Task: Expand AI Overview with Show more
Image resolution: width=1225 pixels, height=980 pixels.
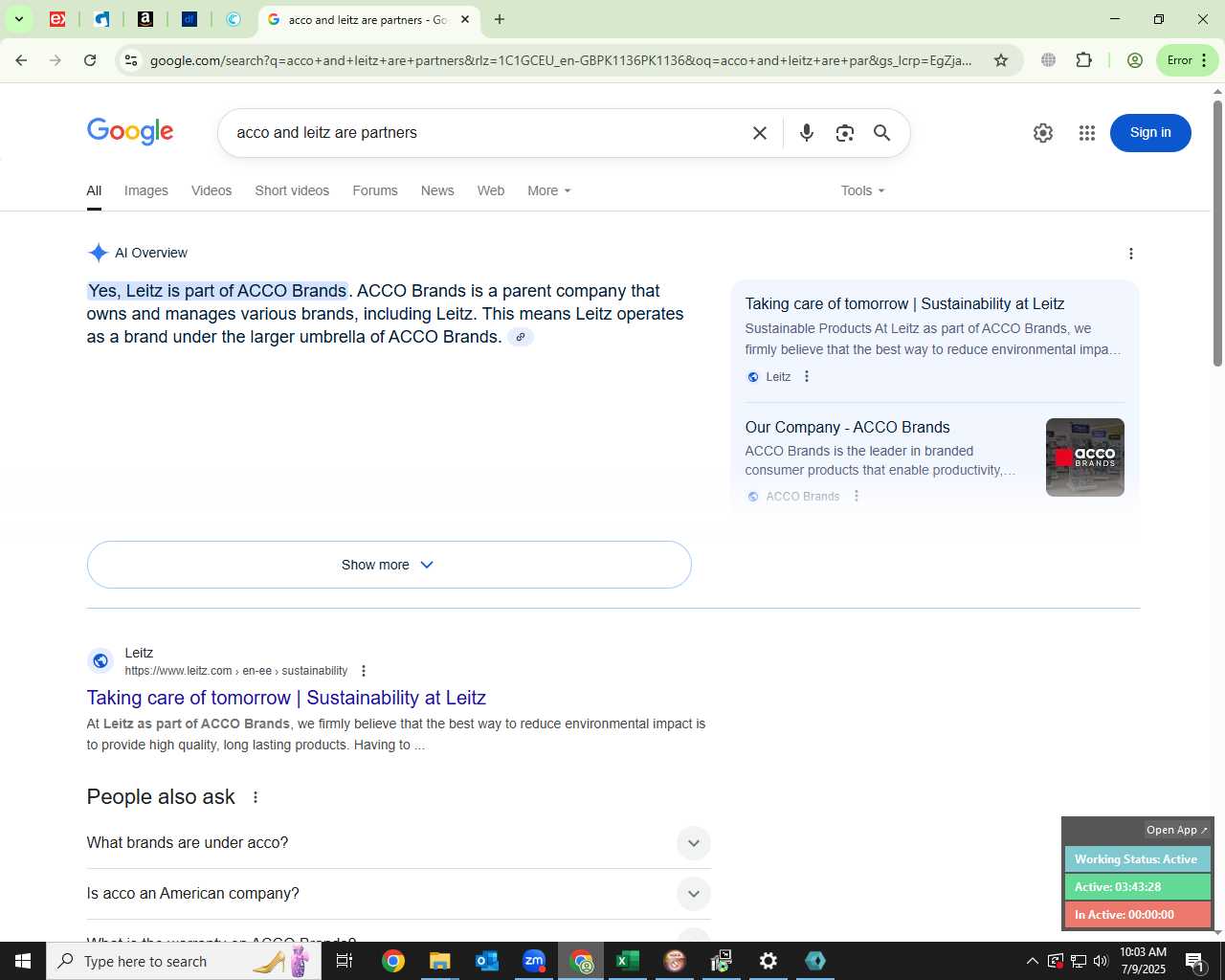Action: [x=389, y=565]
